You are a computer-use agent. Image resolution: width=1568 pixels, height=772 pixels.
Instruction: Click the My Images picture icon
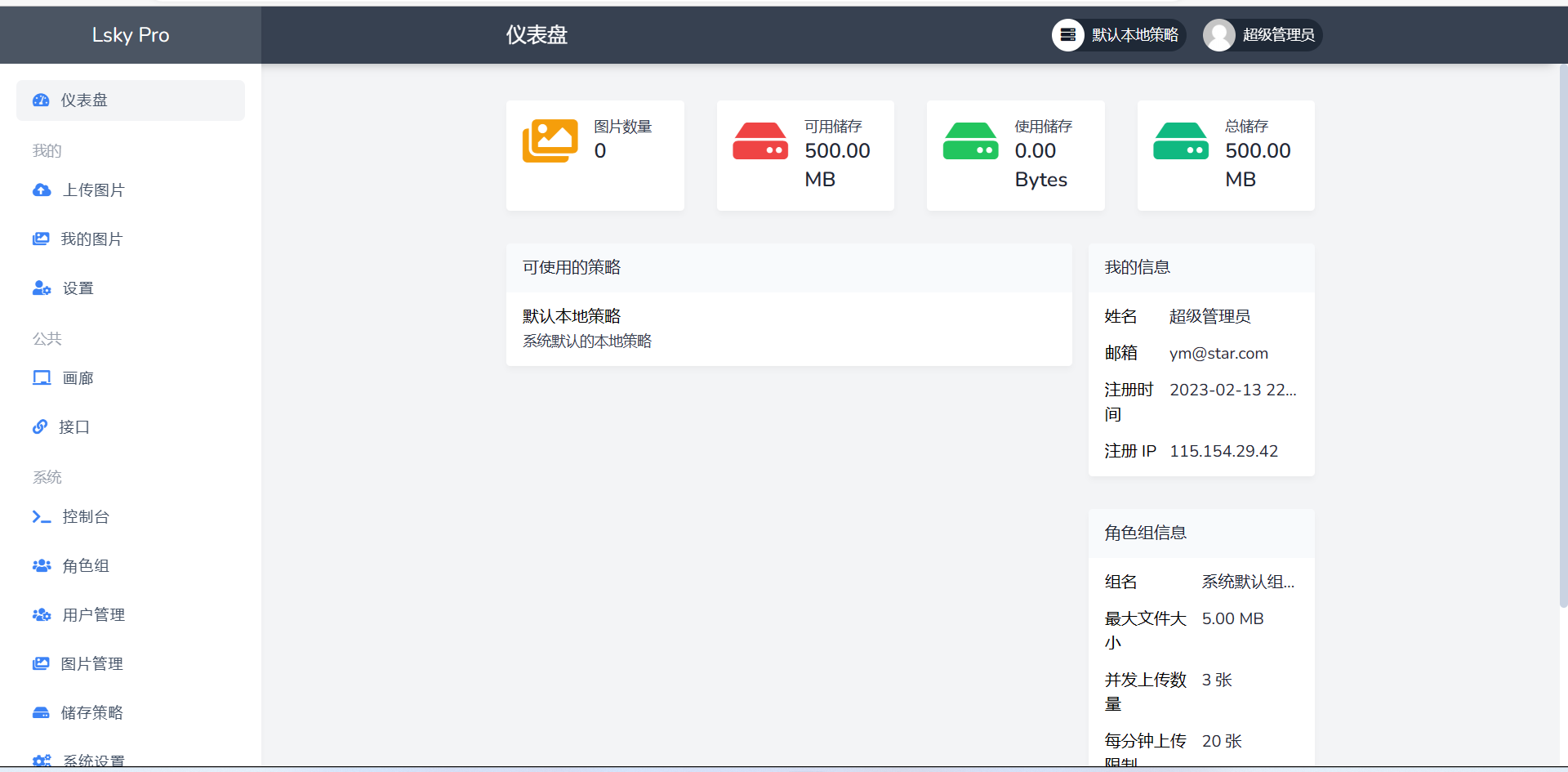coord(41,239)
